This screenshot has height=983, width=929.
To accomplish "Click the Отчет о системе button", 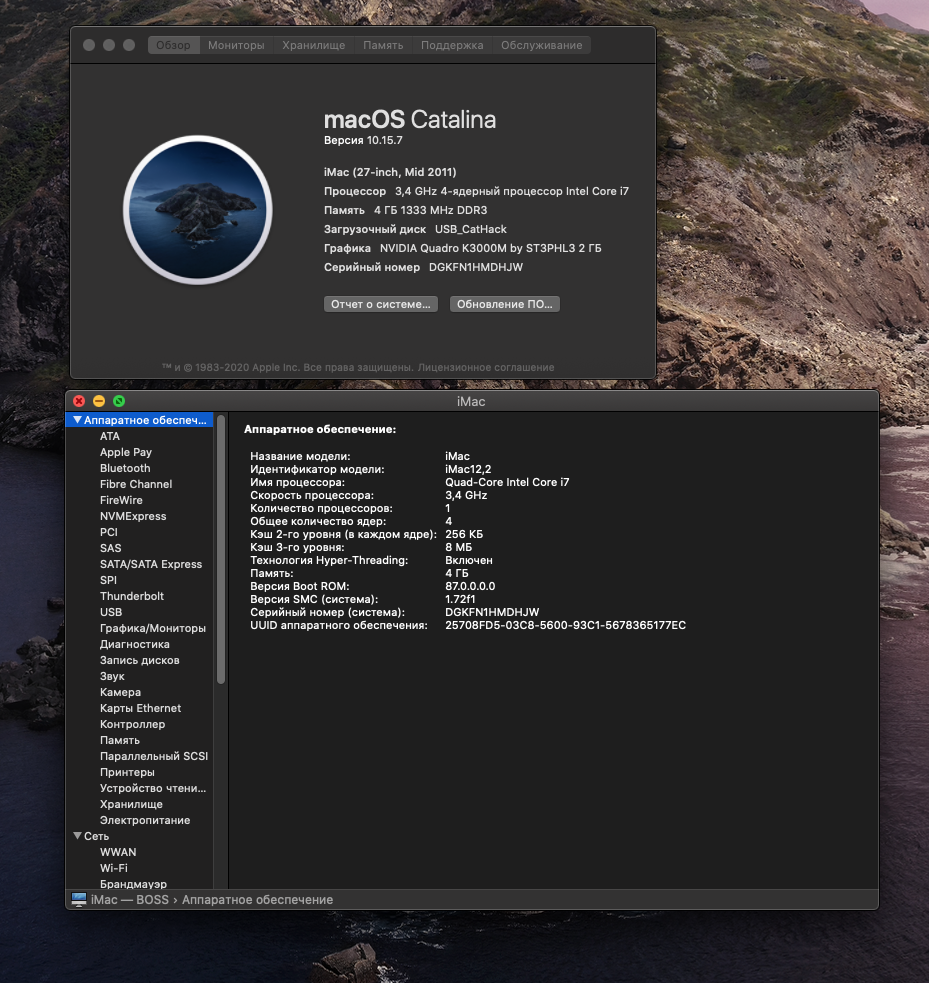I will 381,304.
